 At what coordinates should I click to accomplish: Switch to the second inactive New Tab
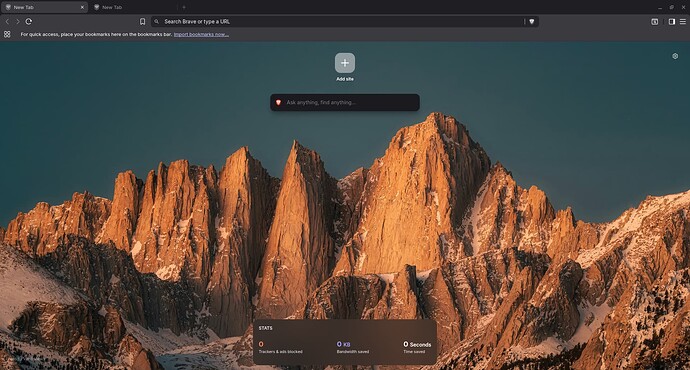click(134, 7)
